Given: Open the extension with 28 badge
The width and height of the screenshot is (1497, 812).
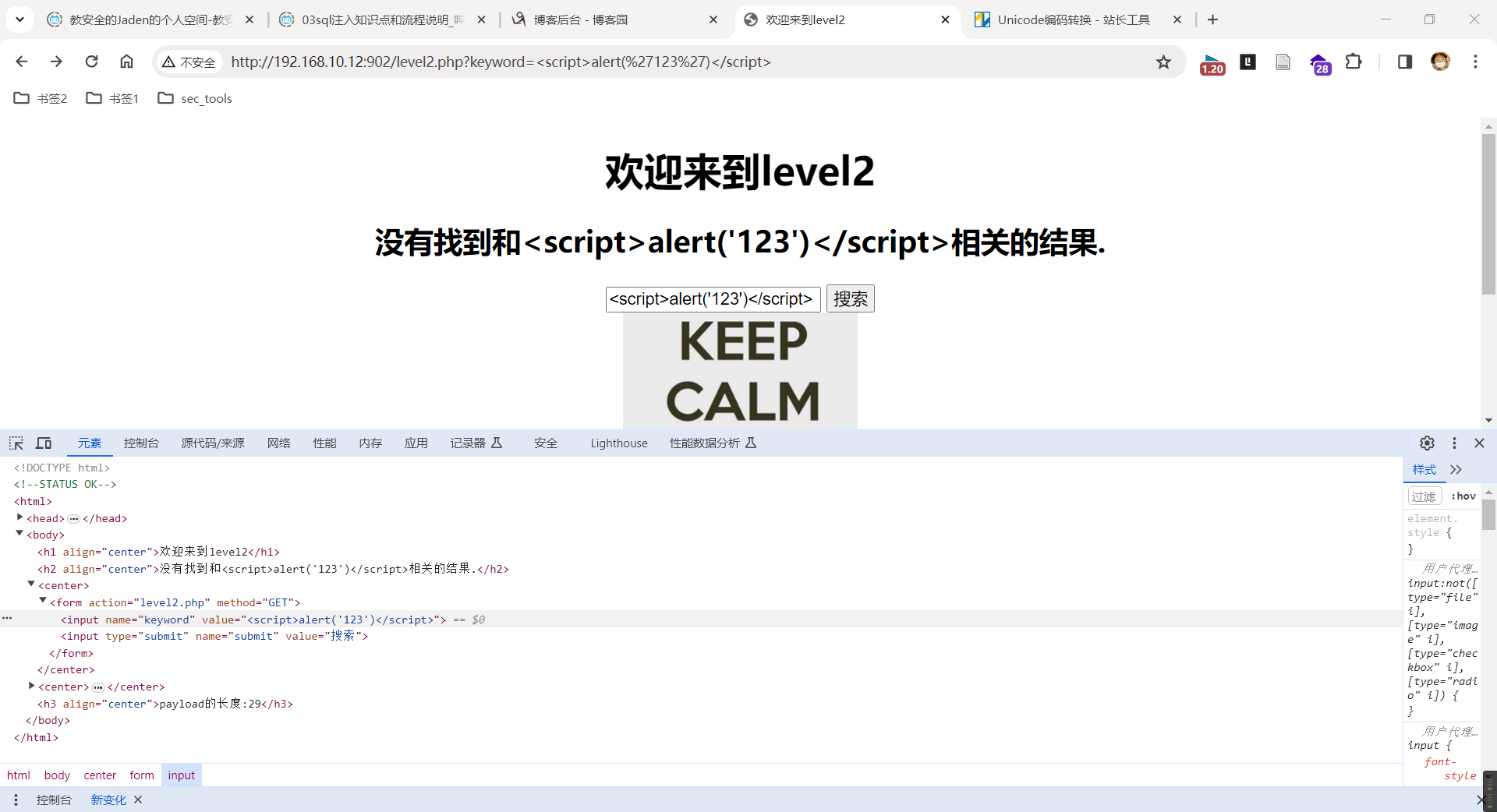Looking at the screenshot, I should 1320,63.
